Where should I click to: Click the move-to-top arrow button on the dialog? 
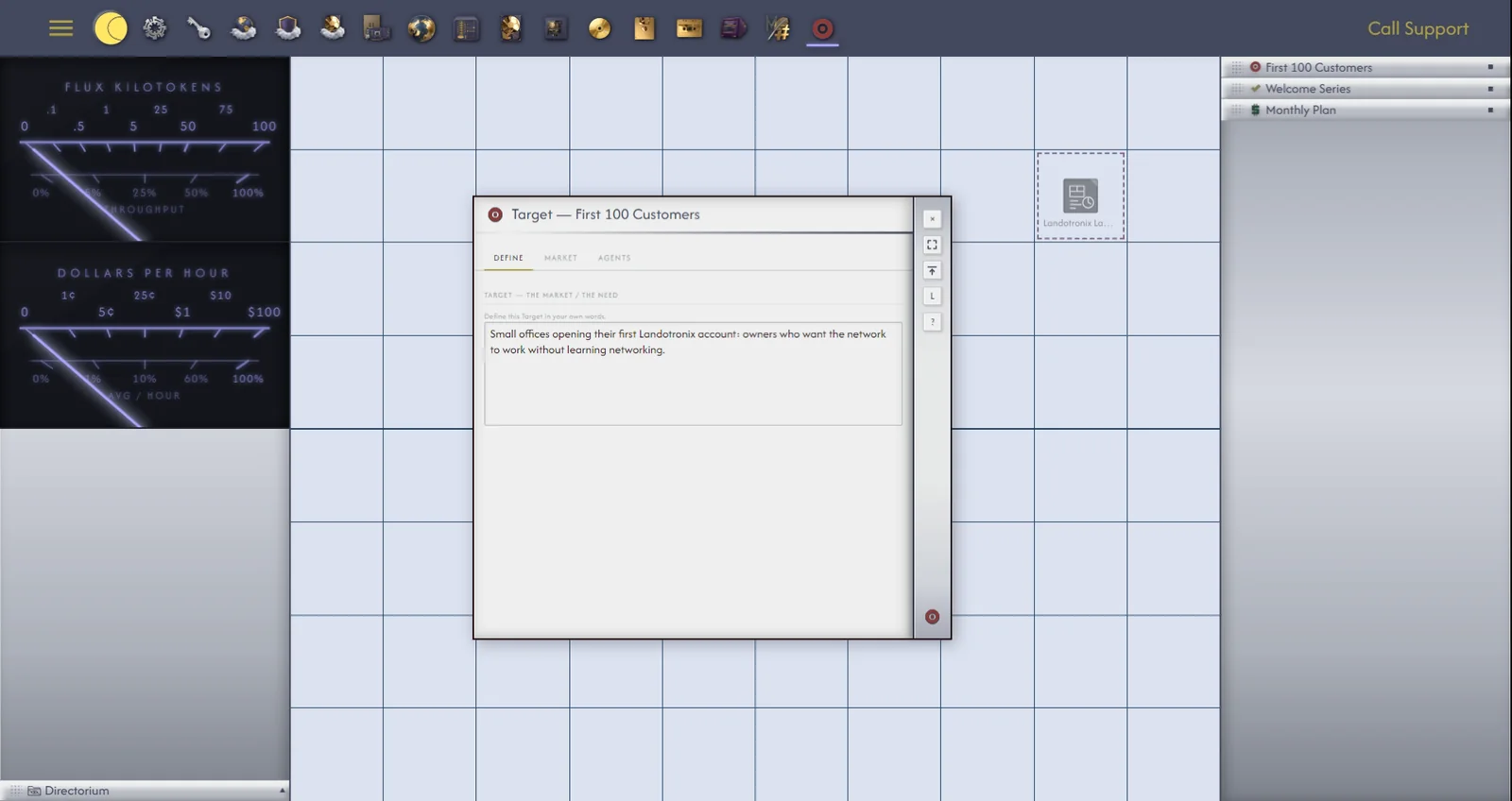tap(932, 270)
